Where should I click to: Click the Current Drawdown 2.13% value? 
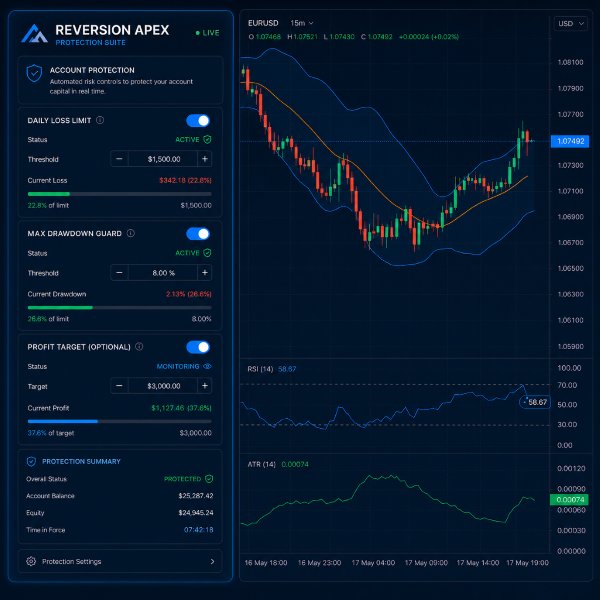188,294
